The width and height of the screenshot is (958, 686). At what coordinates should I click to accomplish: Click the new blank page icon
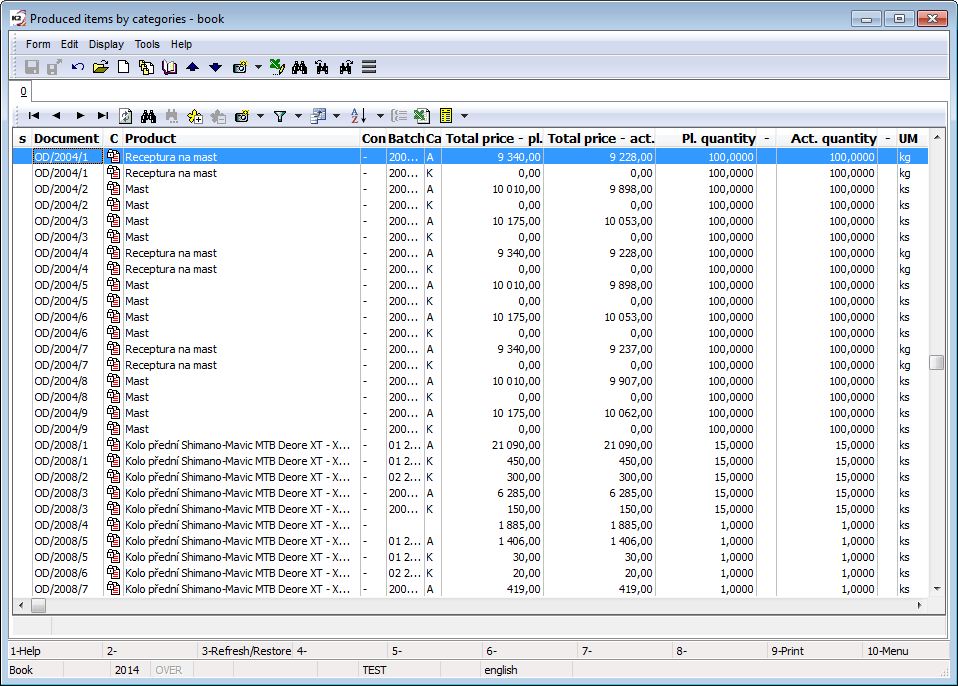pos(124,67)
